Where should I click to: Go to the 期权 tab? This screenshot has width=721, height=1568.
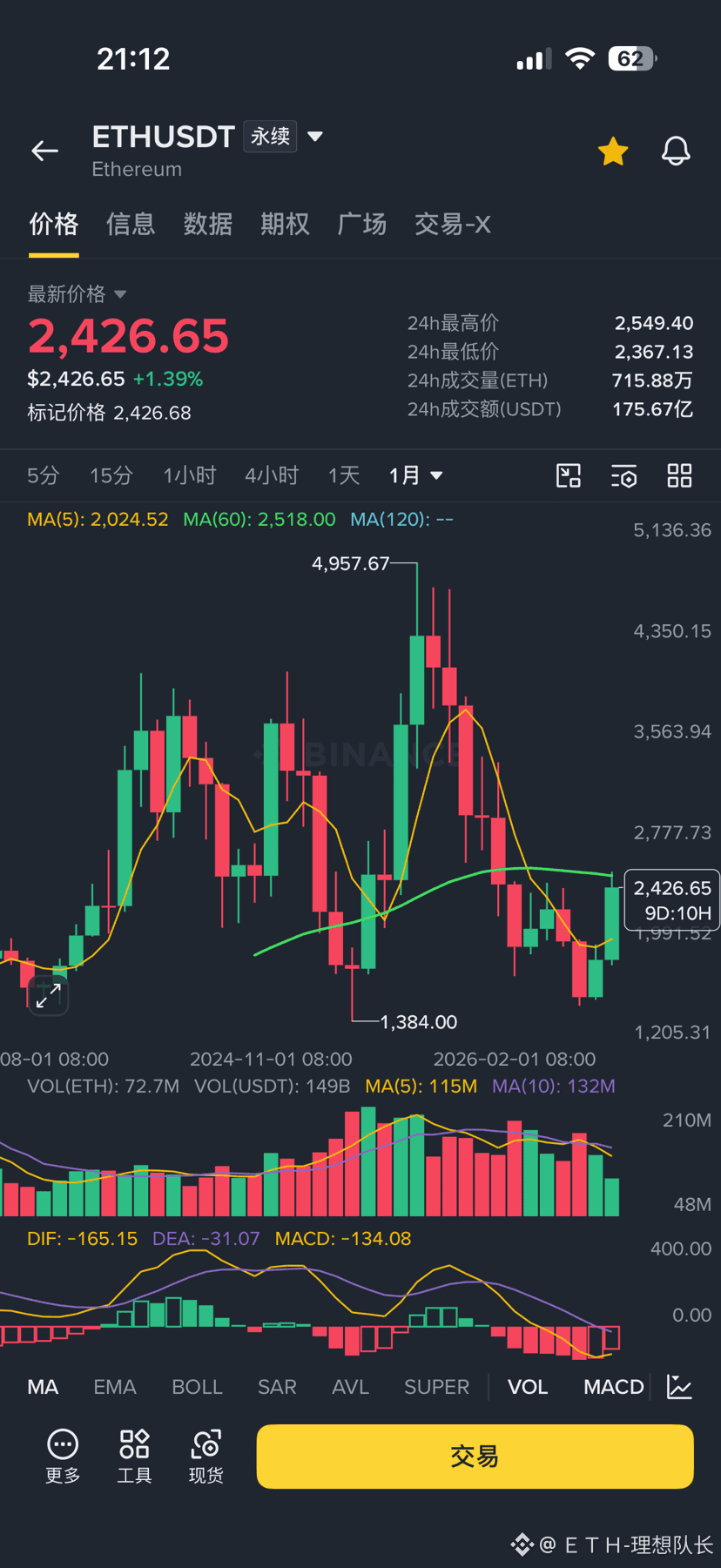(285, 224)
